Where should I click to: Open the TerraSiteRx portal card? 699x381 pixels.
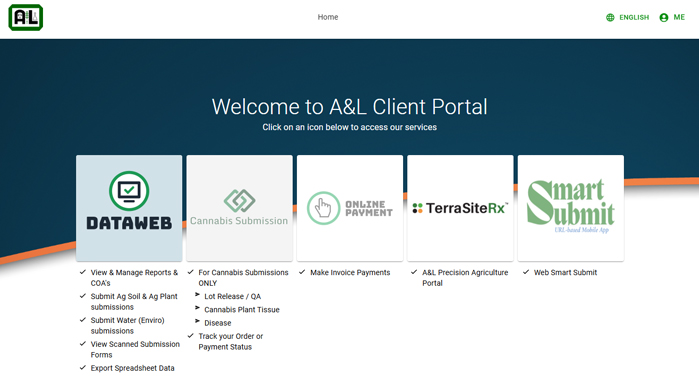pyautogui.click(x=460, y=208)
